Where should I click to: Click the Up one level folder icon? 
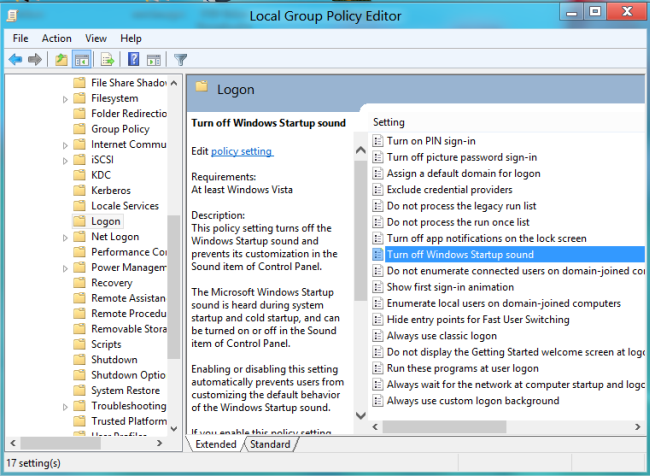[61, 60]
